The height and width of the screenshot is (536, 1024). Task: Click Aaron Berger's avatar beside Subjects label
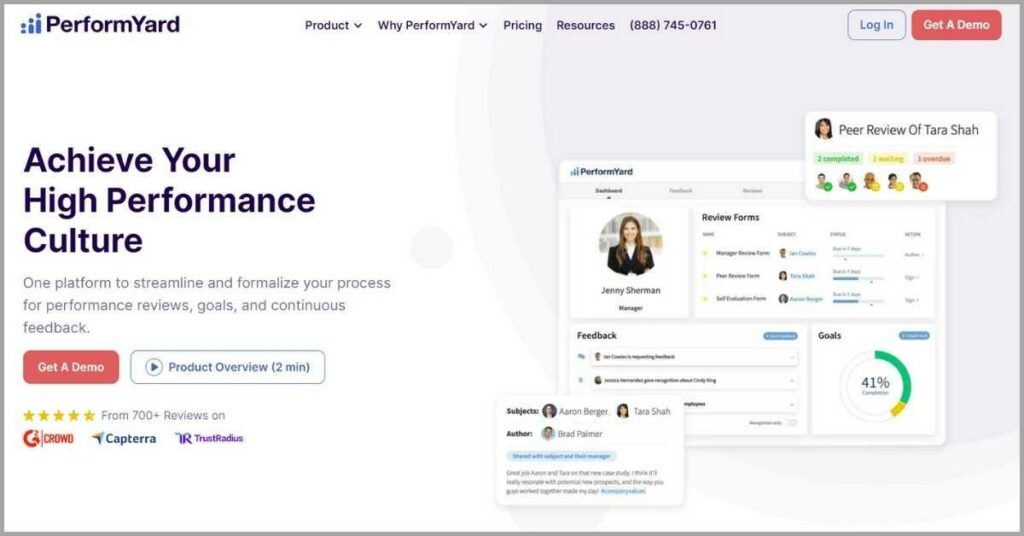coord(549,411)
